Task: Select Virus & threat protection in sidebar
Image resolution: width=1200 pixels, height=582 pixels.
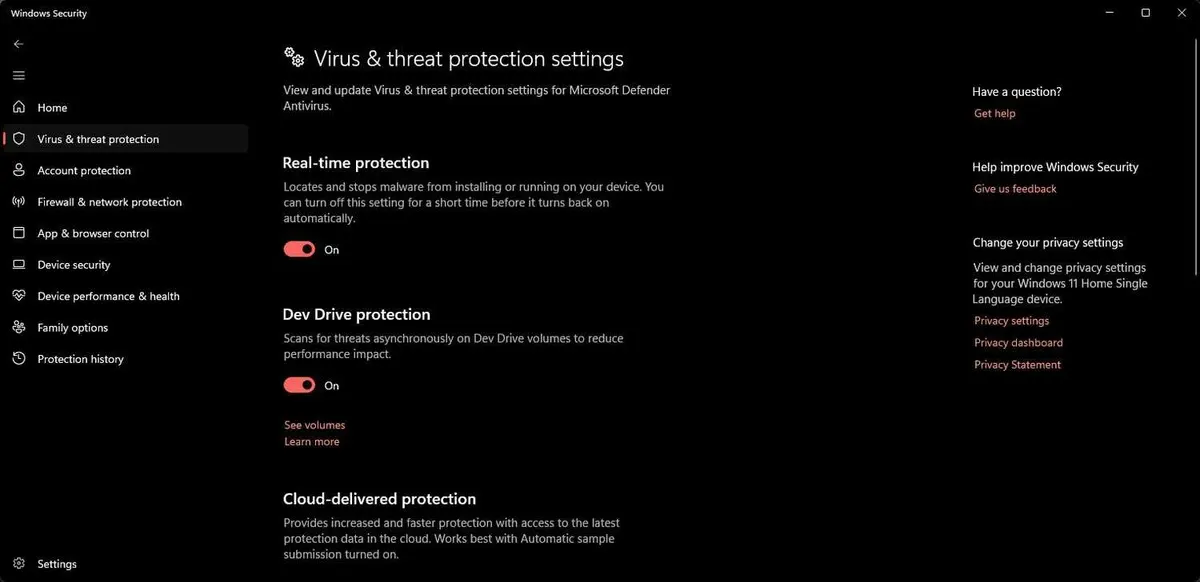Action: coord(98,139)
